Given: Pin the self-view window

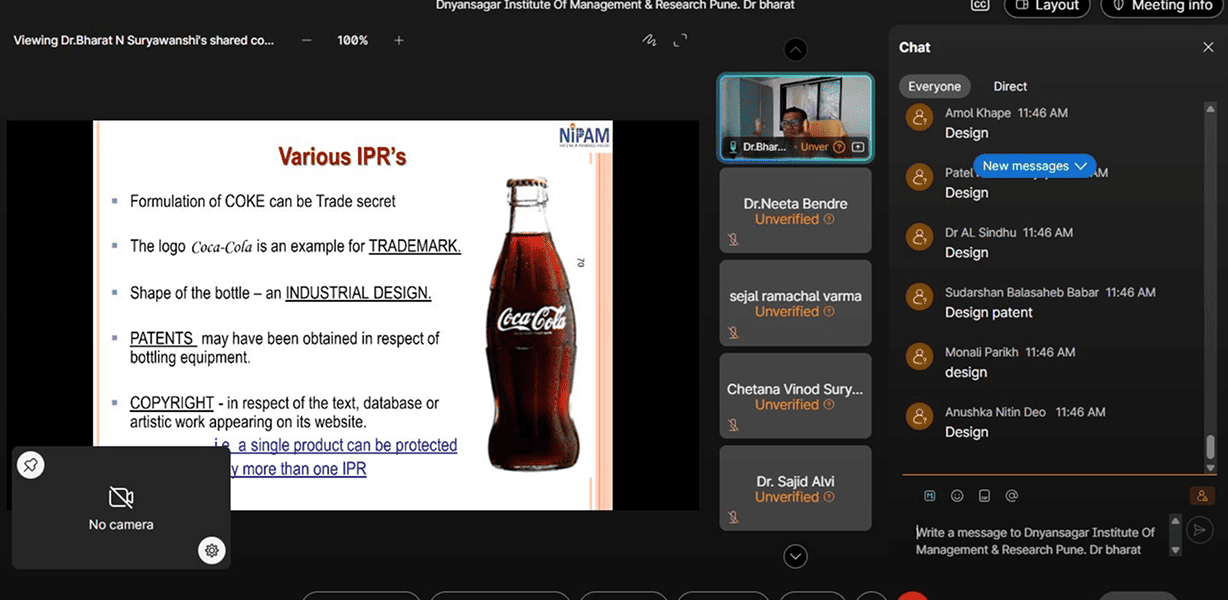Looking at the screenshot, I should click(x=31, y=465).
